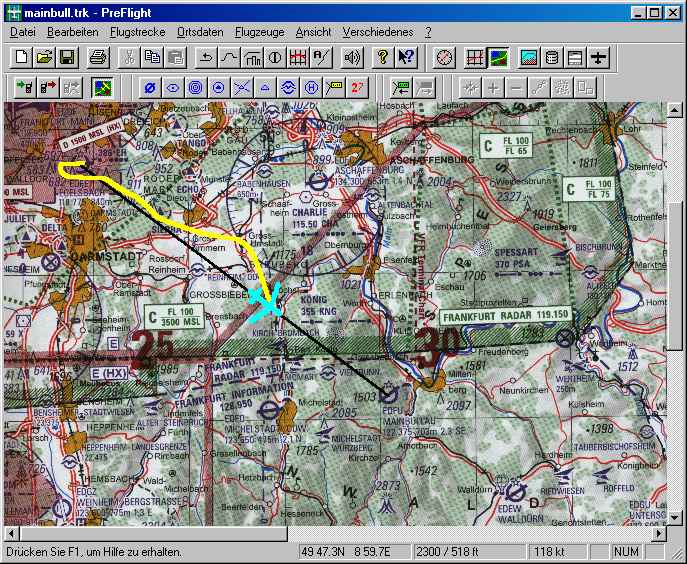The width and height of the screenshot is (687, 564).
Task: Toggle the crossed lines intersection icon
Action: 242,88
